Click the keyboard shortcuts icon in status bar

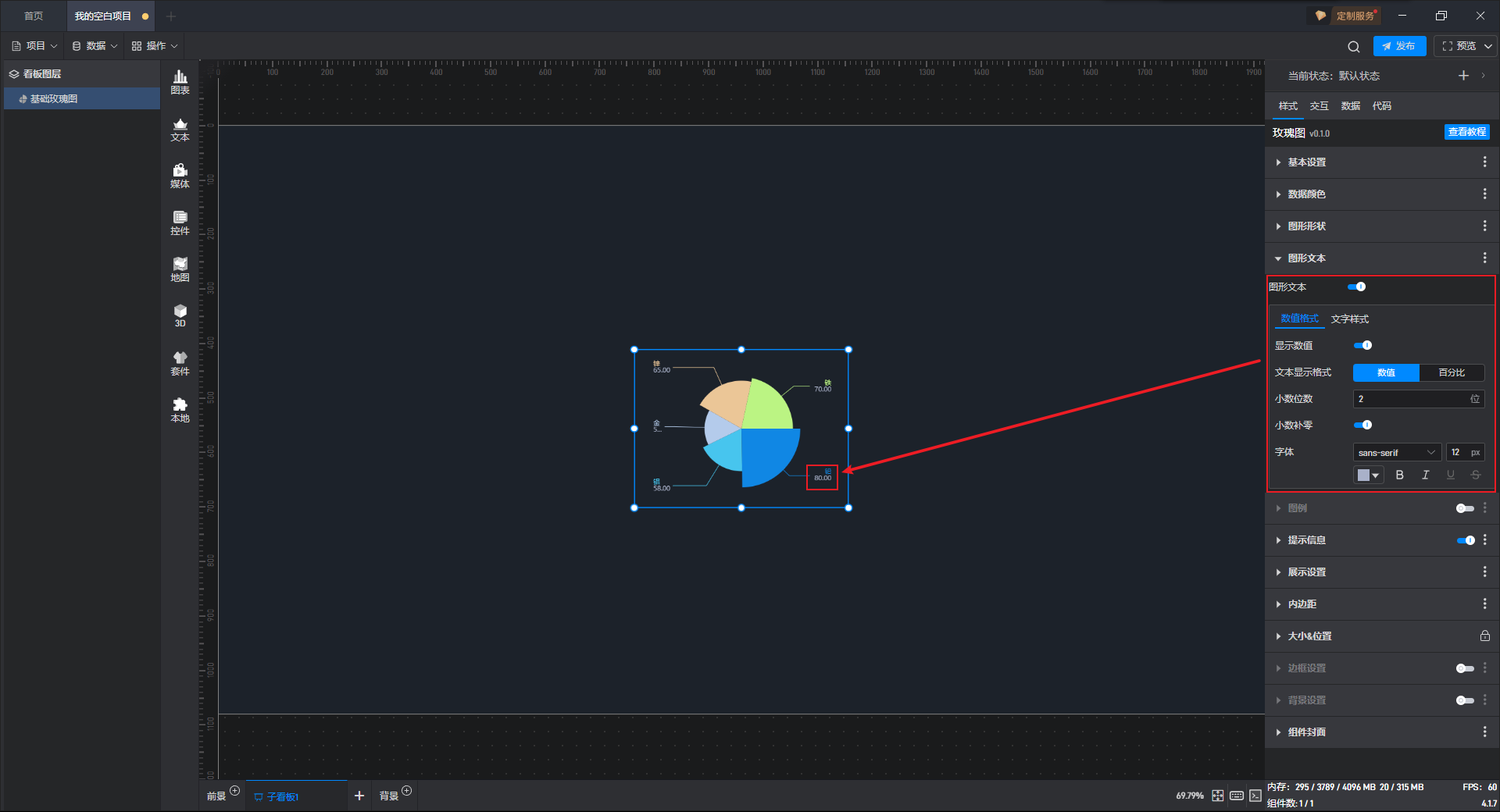[1237, 796]
